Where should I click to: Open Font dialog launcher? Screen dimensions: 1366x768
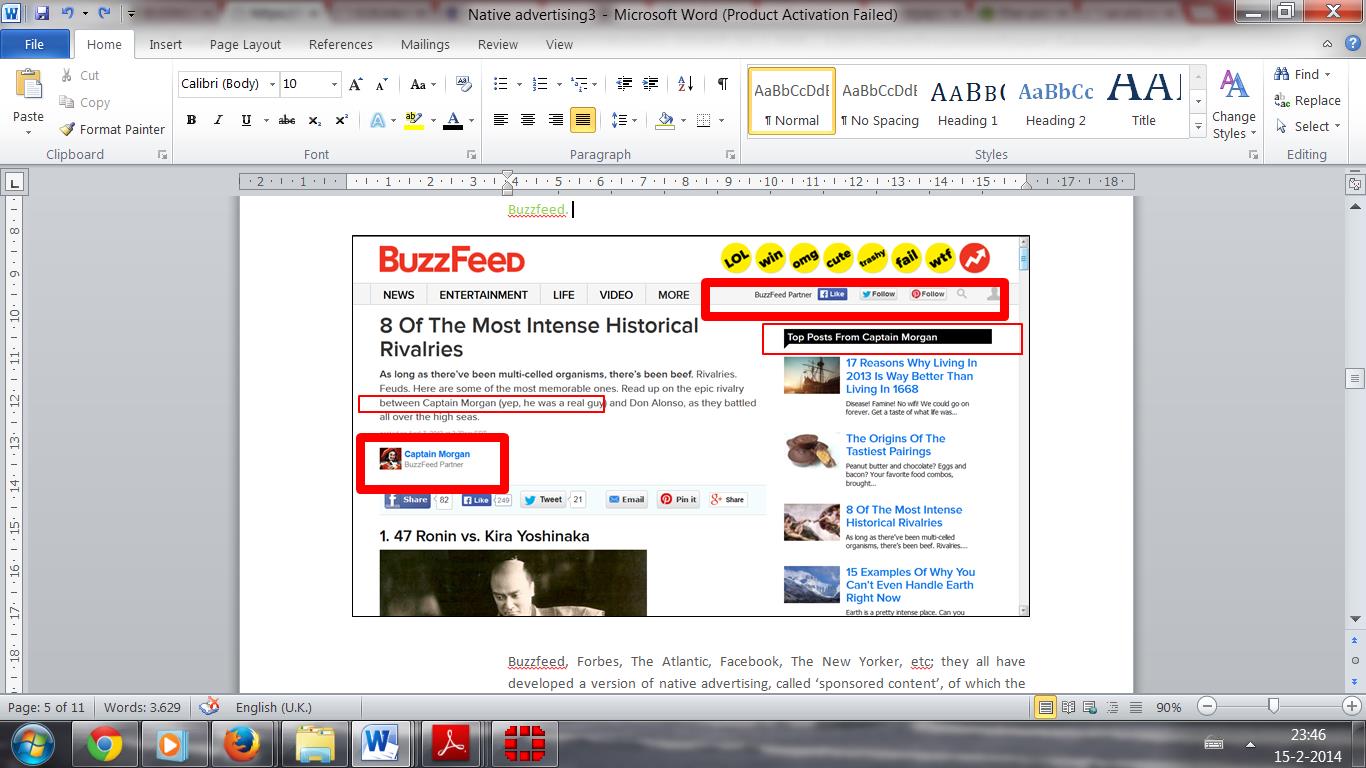tap(472, 155)
